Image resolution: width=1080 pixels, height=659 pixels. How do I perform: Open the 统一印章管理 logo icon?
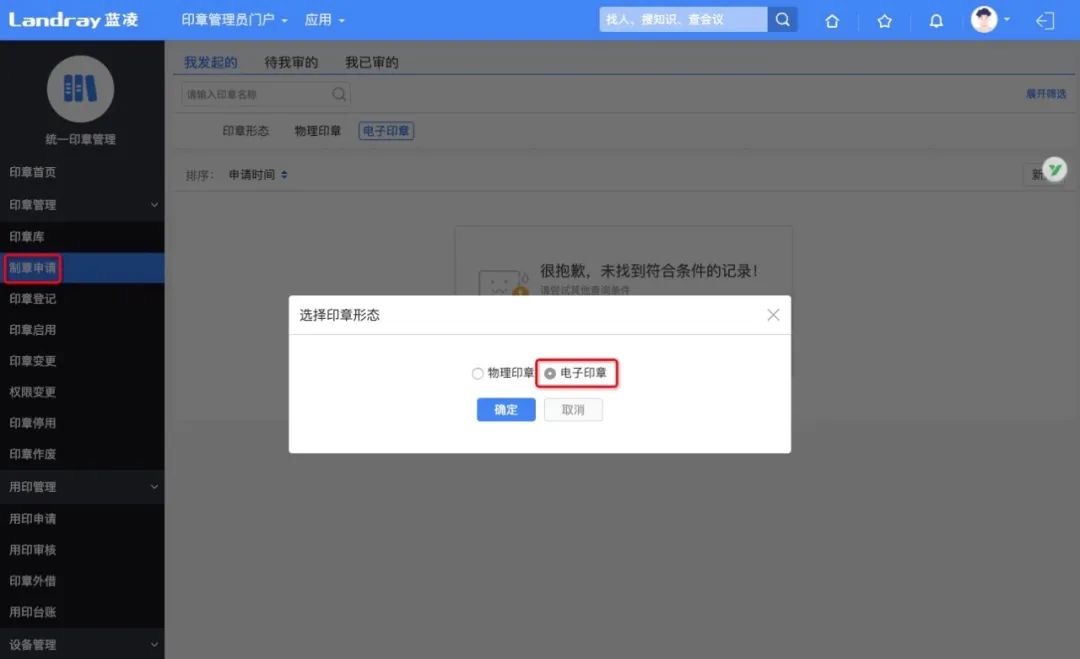click(x=81, y=89)
